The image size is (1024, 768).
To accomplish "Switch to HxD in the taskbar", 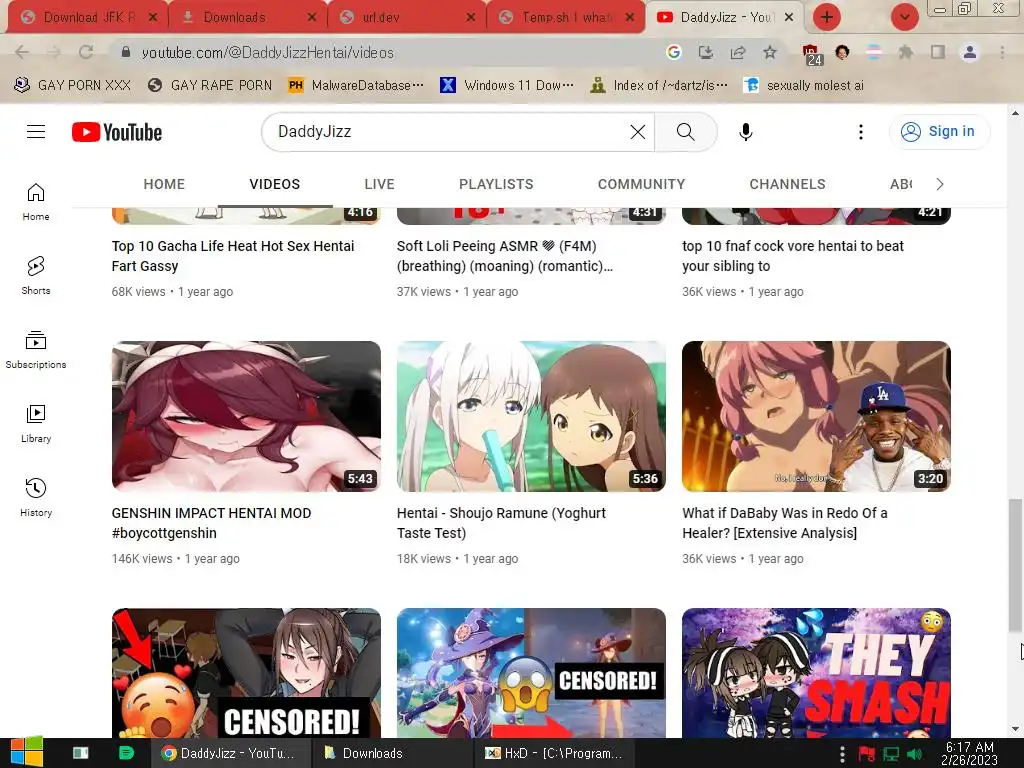I will (554, 753).
